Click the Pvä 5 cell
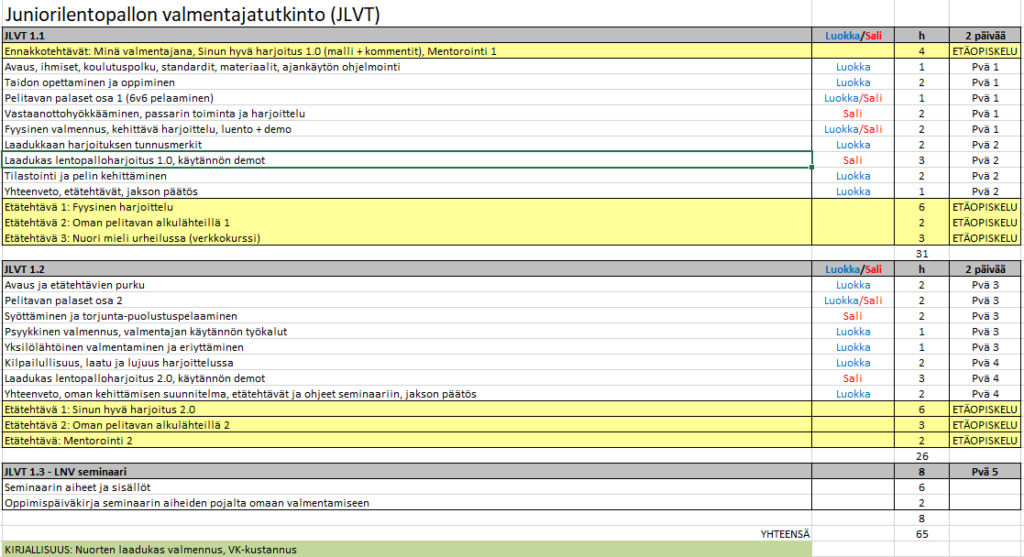This screenshot has height=557, width=1024. click(985, 471)
